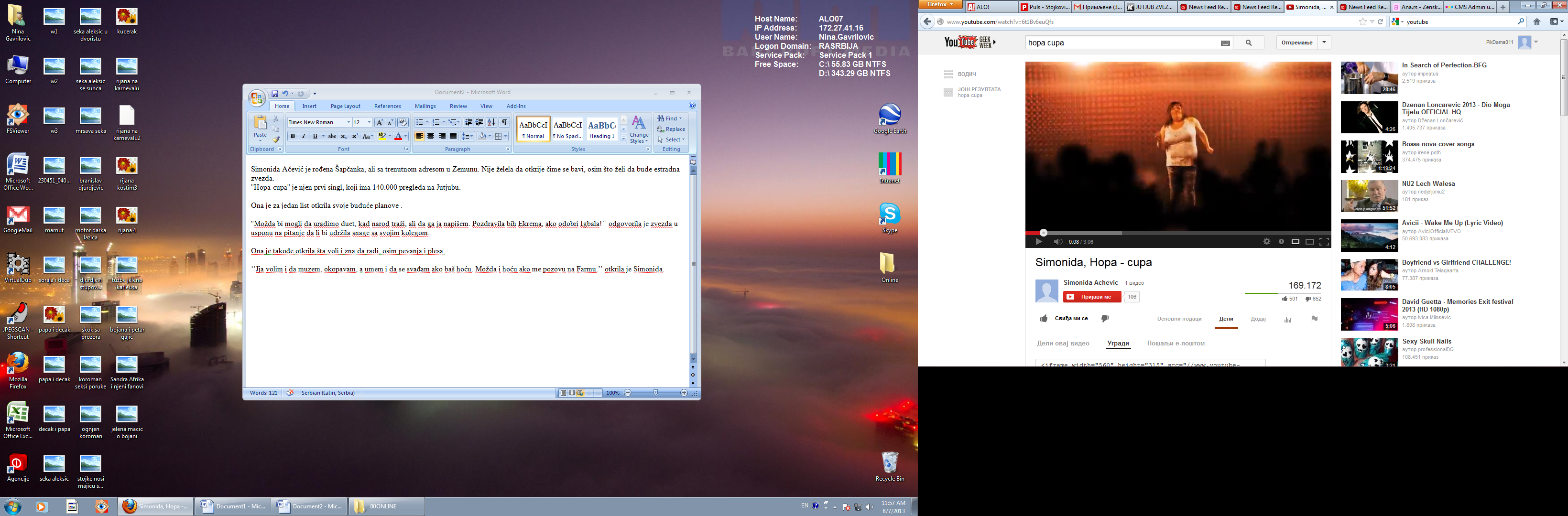1568x516 pixels.
Task: Click the Replace button in Editing group
Action: pyautogui.click(x=671, y=129)
